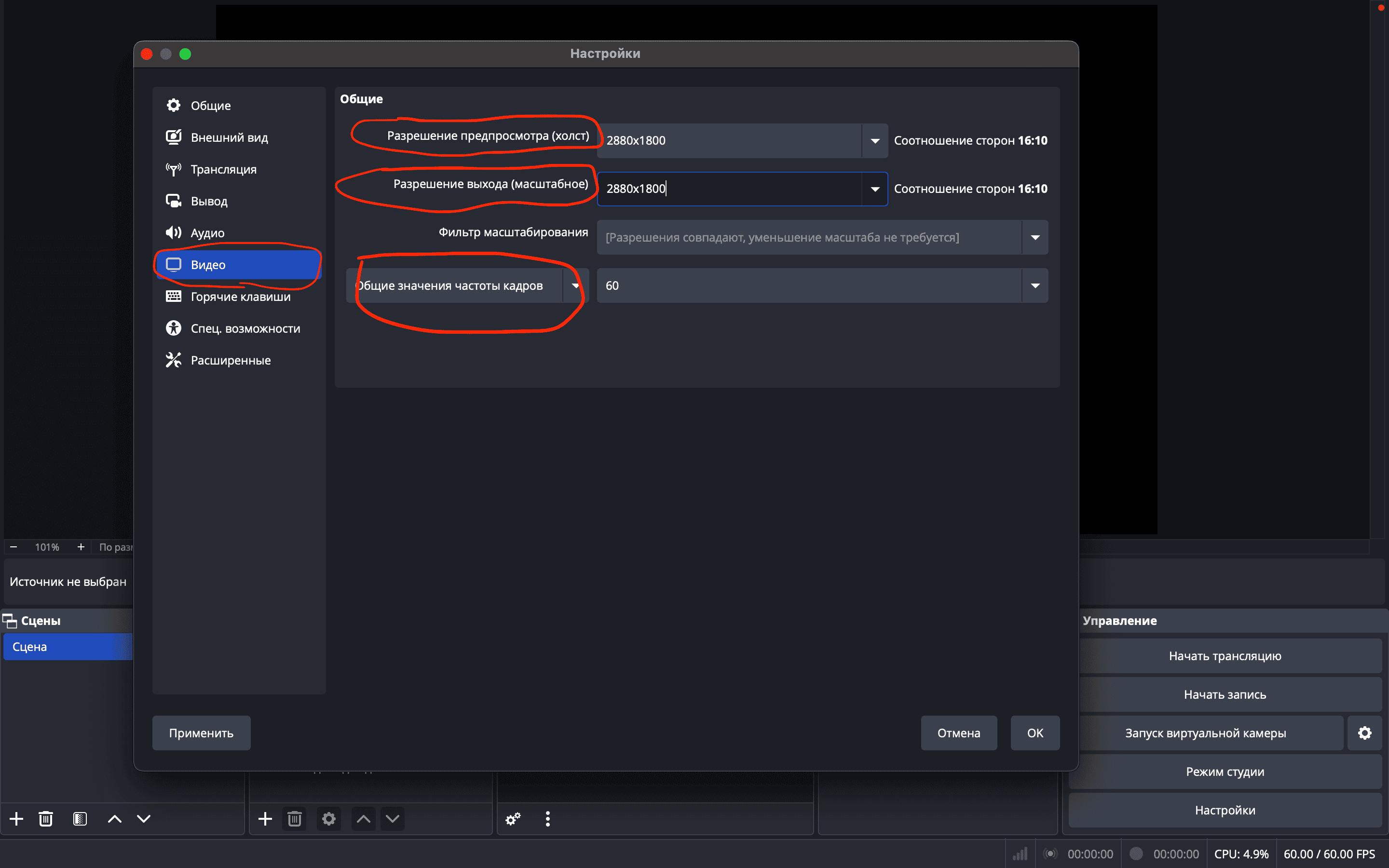This screenshot has height=868, width=1389.
Task: Open virtual camera gear settings
Action: point(1365,733)
